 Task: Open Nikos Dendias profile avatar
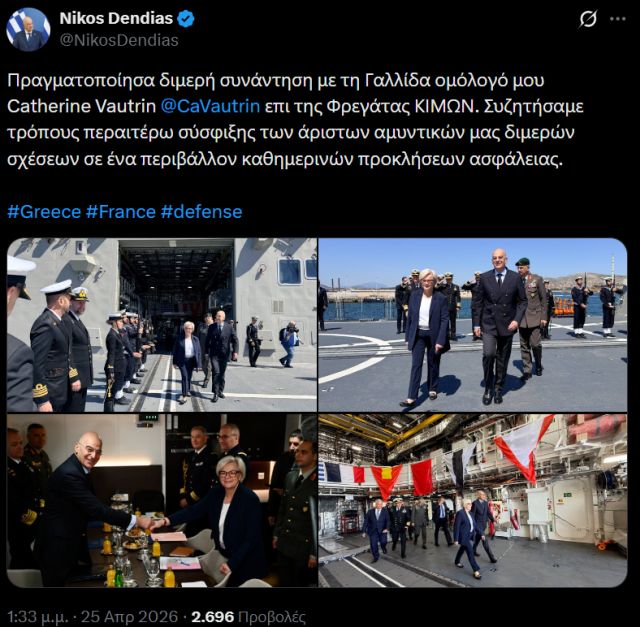[x=28, y=29]
